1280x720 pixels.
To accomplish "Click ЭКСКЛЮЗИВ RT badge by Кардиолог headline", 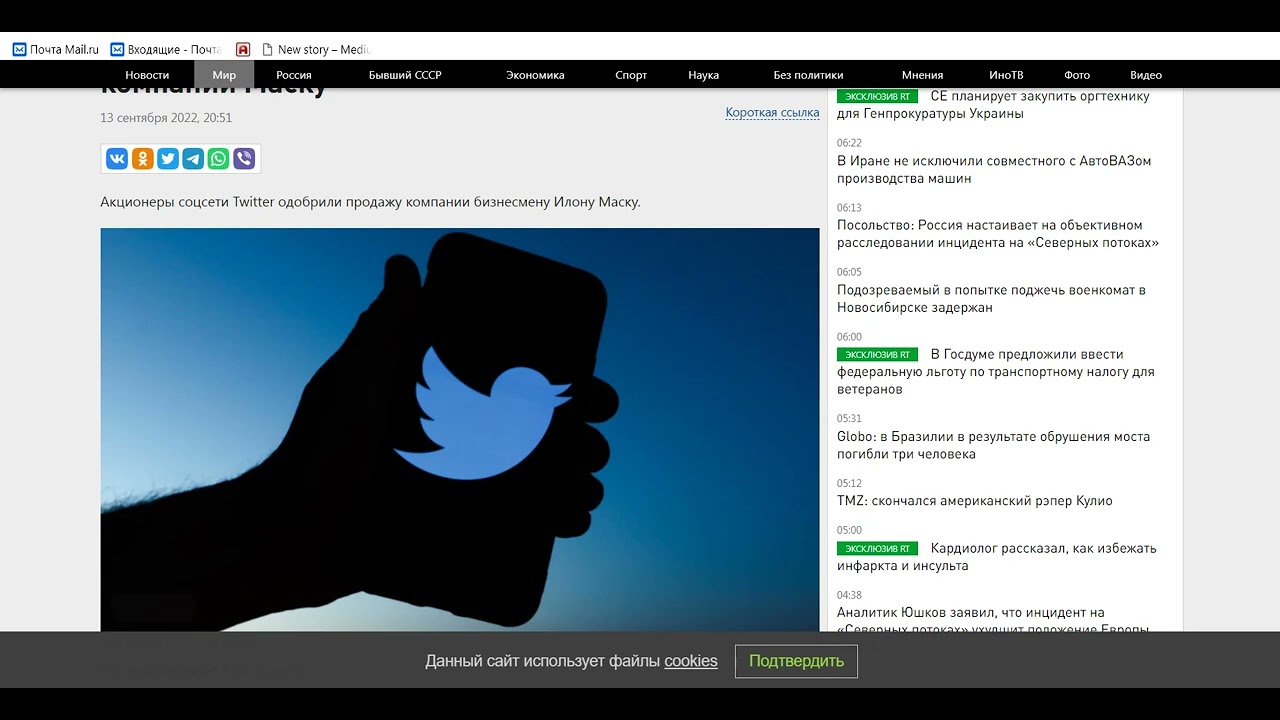I will (877, 549).
